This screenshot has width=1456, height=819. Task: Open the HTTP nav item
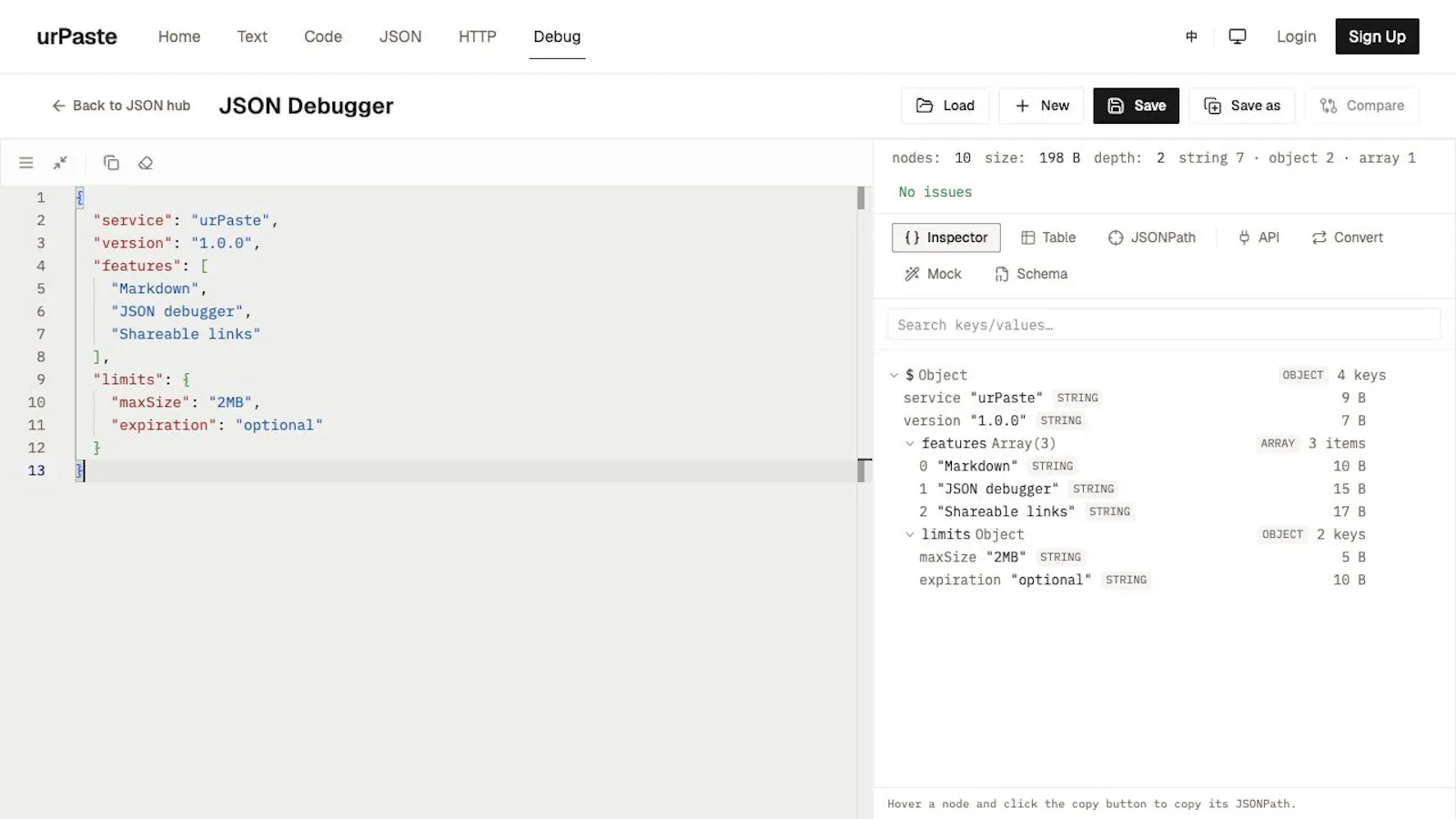pyautogui.click(x=478, y=36)
